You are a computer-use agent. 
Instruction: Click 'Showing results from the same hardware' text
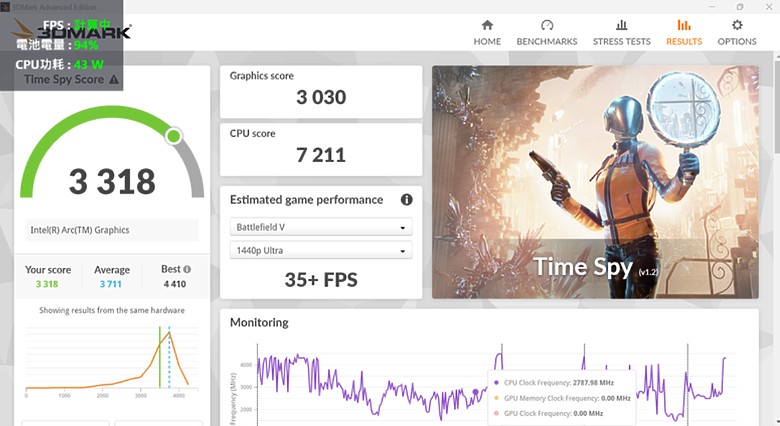(x=112, y=310)
